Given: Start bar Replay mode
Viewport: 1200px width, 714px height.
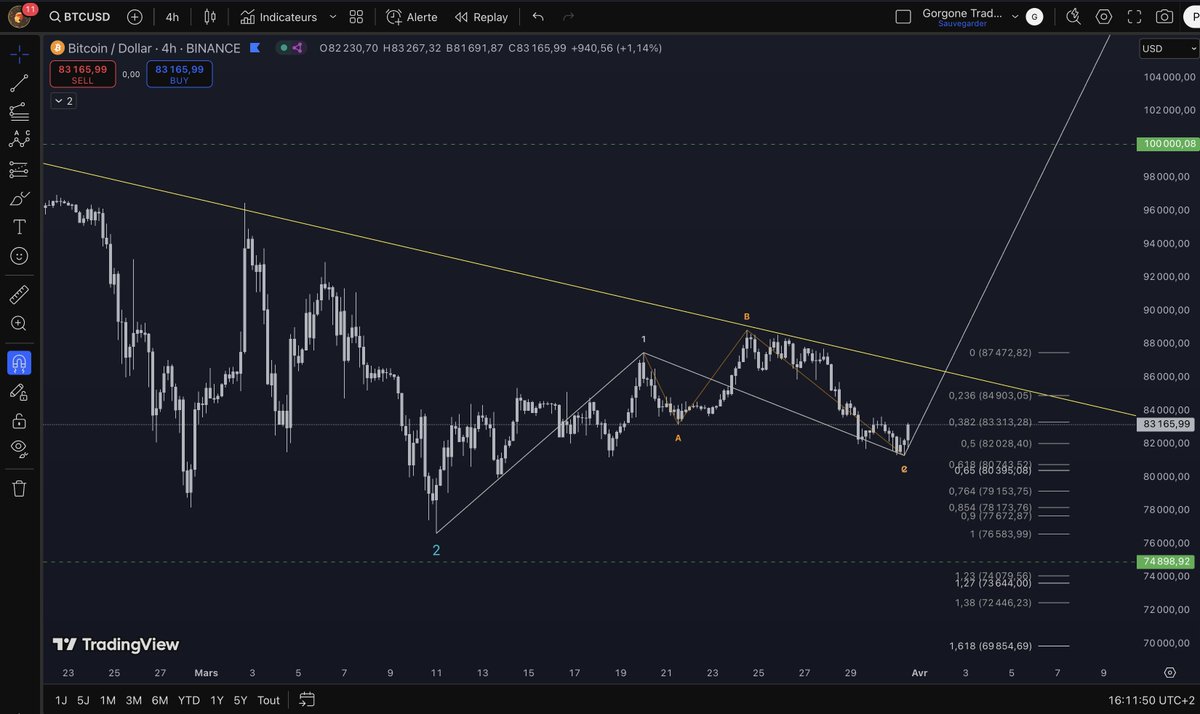Looking at the screenshot, I should pos(481,17).
